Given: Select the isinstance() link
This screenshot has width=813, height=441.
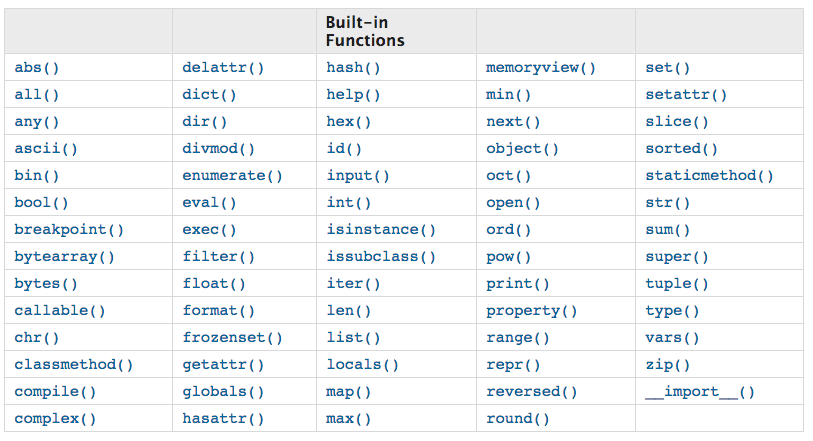Looking at the screenshot, I should [x=381, y=230].
